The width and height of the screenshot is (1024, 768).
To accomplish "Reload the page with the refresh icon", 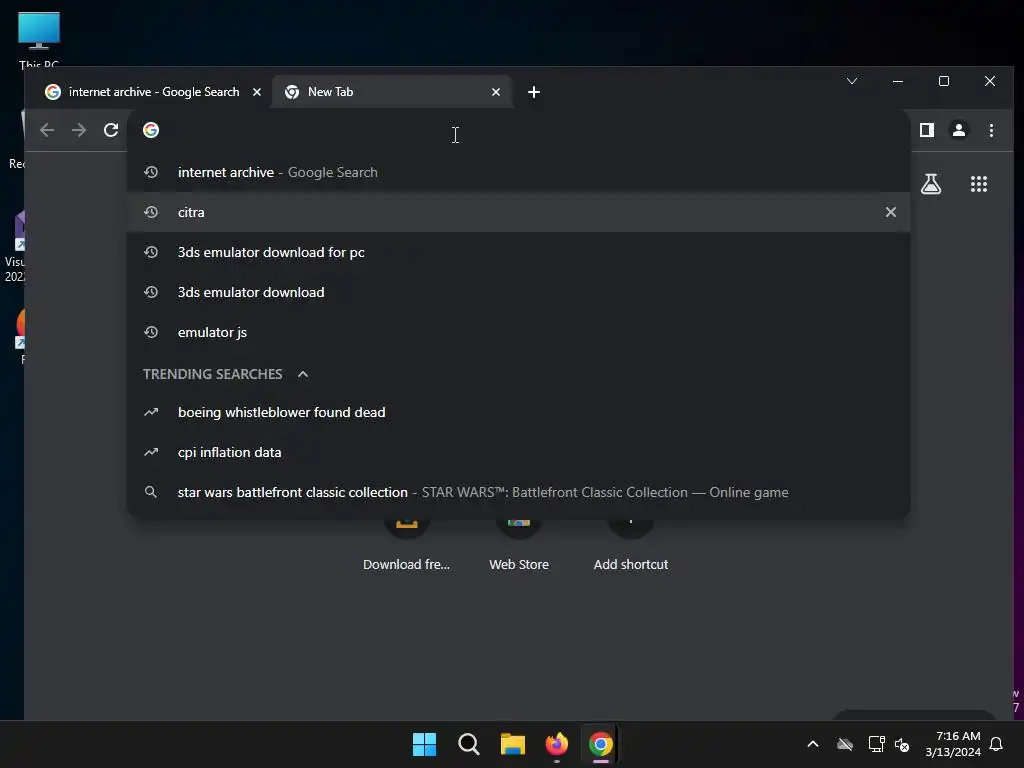I will [111, 130].
